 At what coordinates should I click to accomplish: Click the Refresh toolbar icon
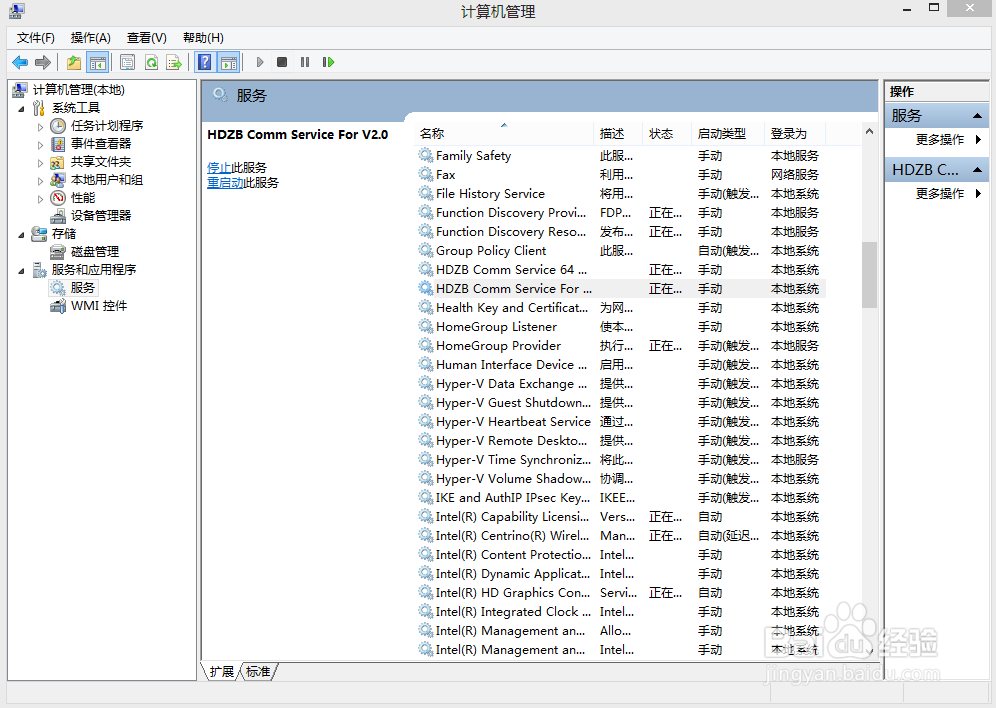[x=151, y=62]
